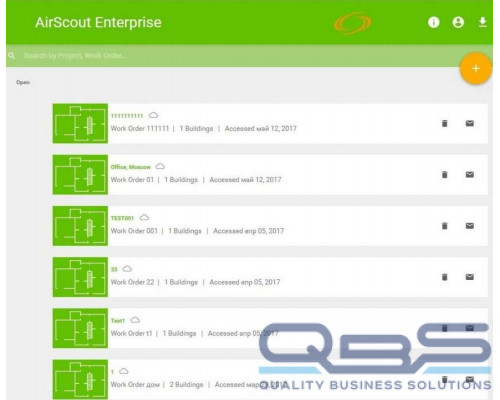Select text Work Order 01
The height and width of the screenshot is (400, 500).
pyautogui.click(x=132, y=180)
